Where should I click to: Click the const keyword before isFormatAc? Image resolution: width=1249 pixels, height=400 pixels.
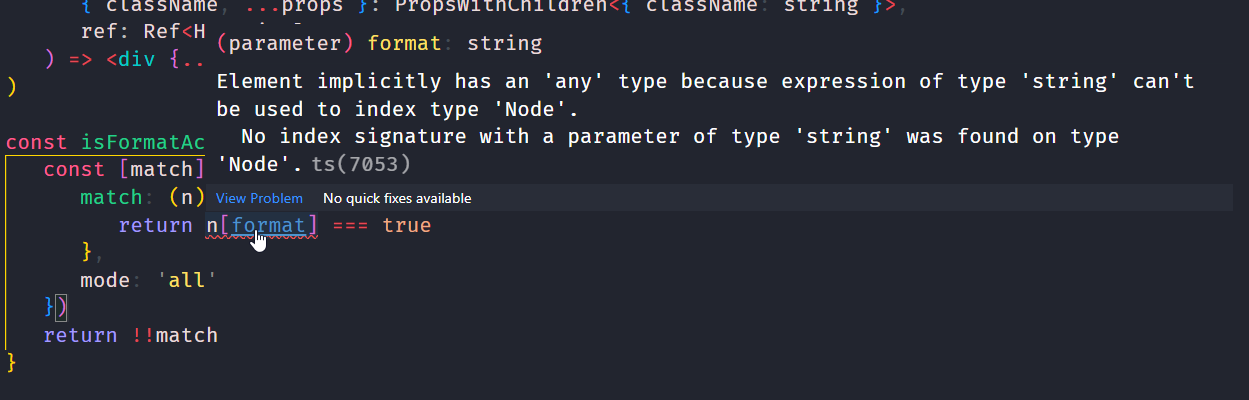(x=37, y=143)
